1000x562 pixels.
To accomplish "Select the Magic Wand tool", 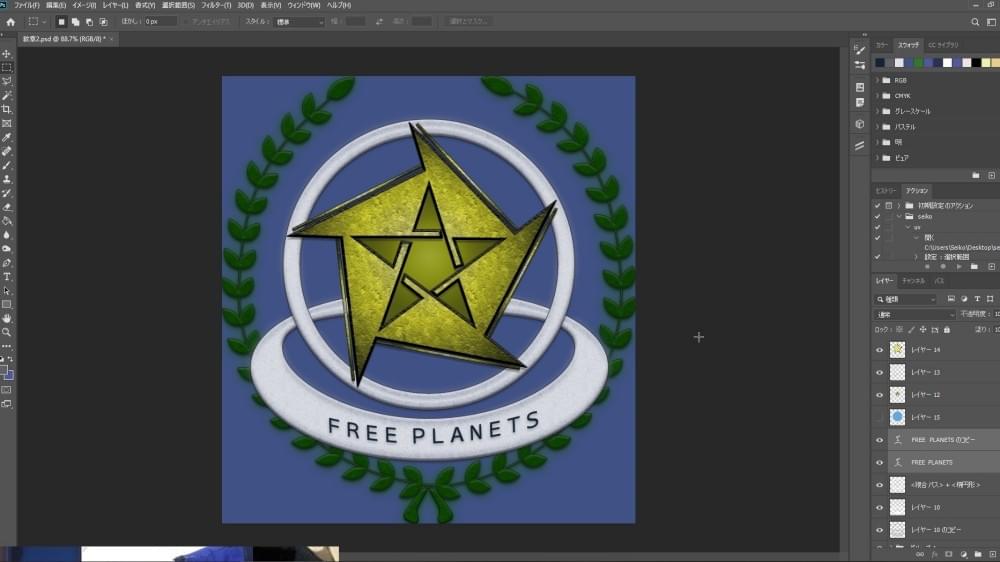I will click(6, 96).
